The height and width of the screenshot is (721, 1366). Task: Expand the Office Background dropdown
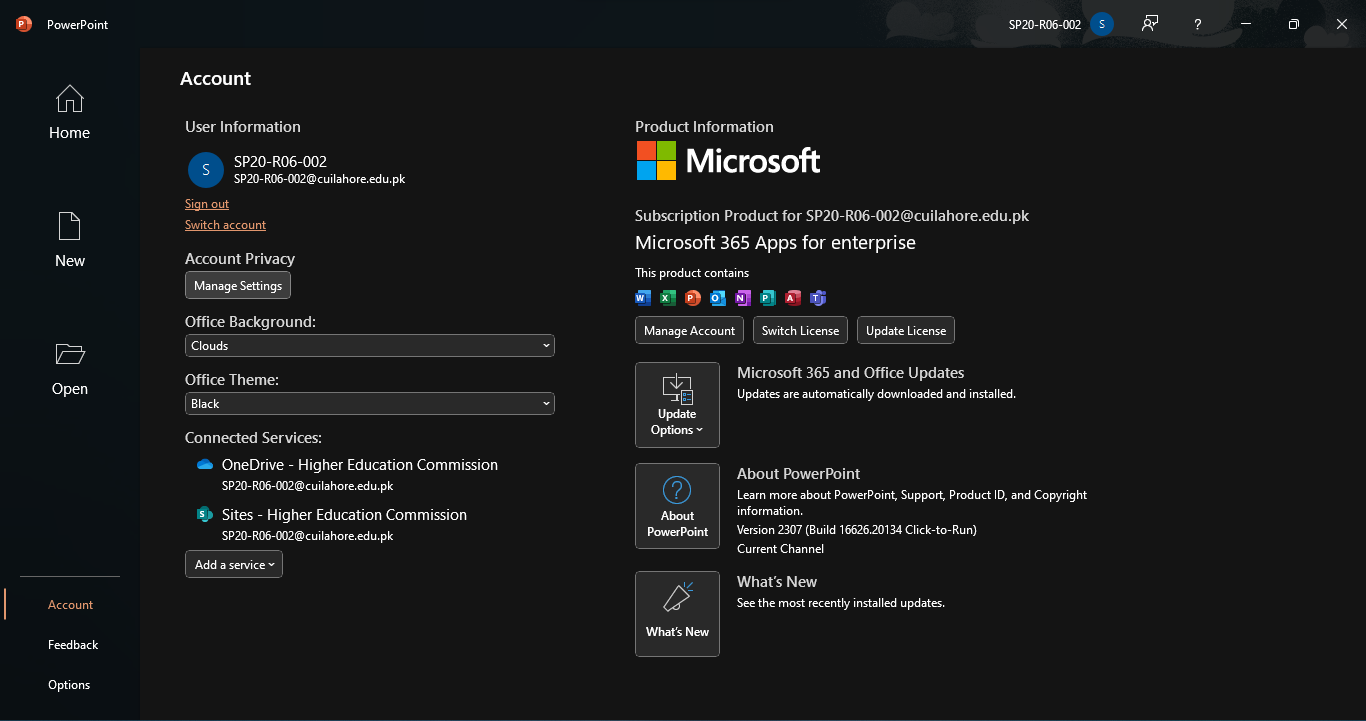[x=370, y=346]
